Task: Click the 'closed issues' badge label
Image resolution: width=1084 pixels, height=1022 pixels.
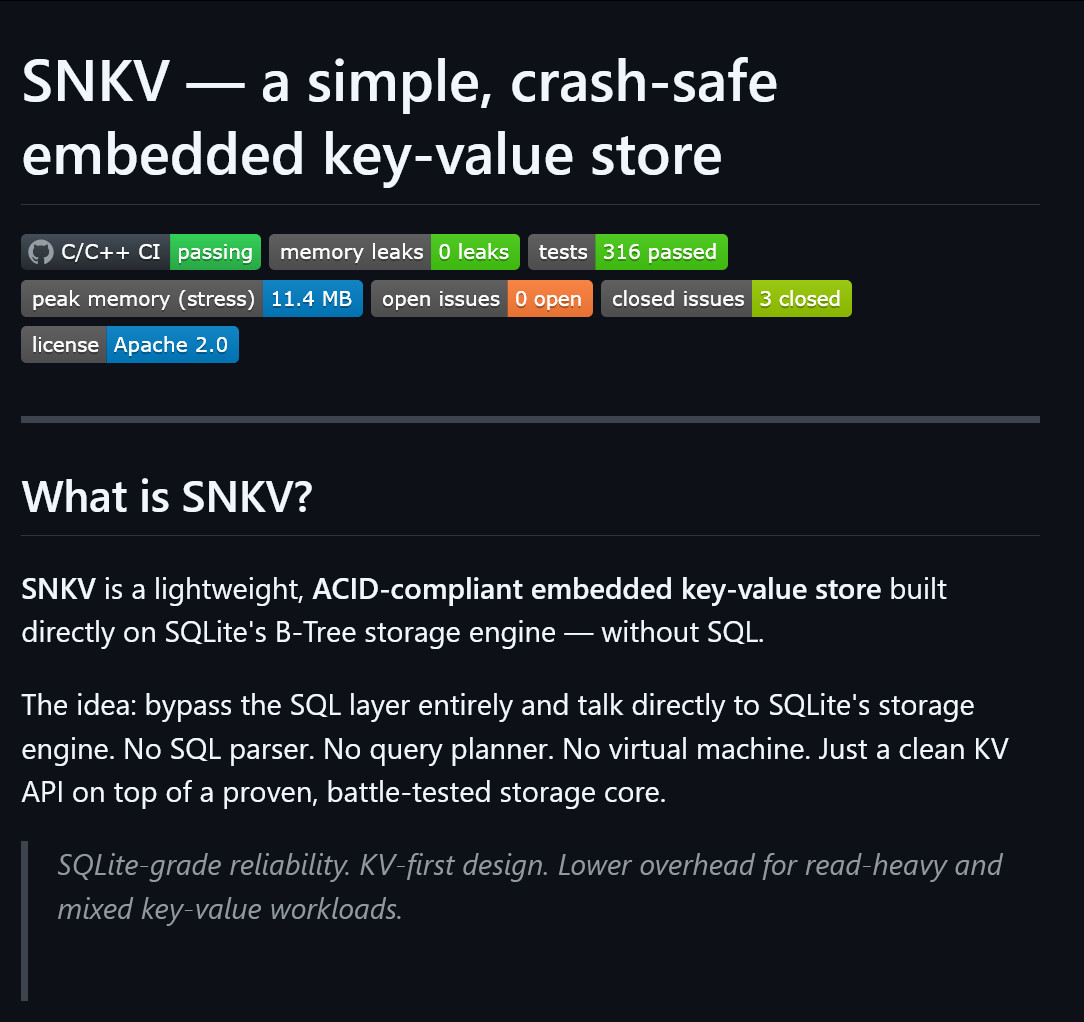Action: pos(677,299)
